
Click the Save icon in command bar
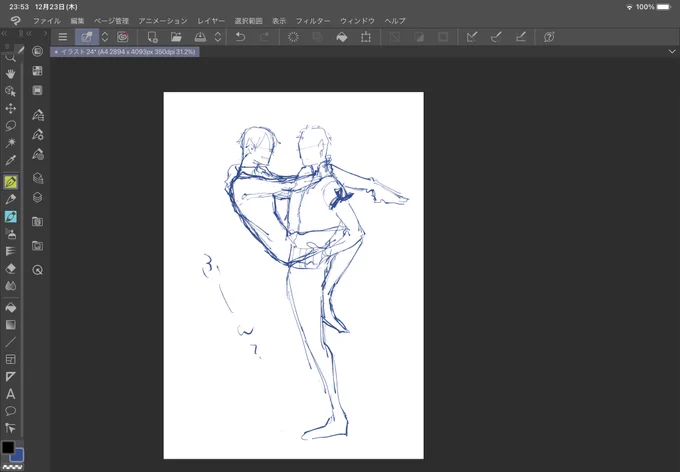(x=200, y=37)
